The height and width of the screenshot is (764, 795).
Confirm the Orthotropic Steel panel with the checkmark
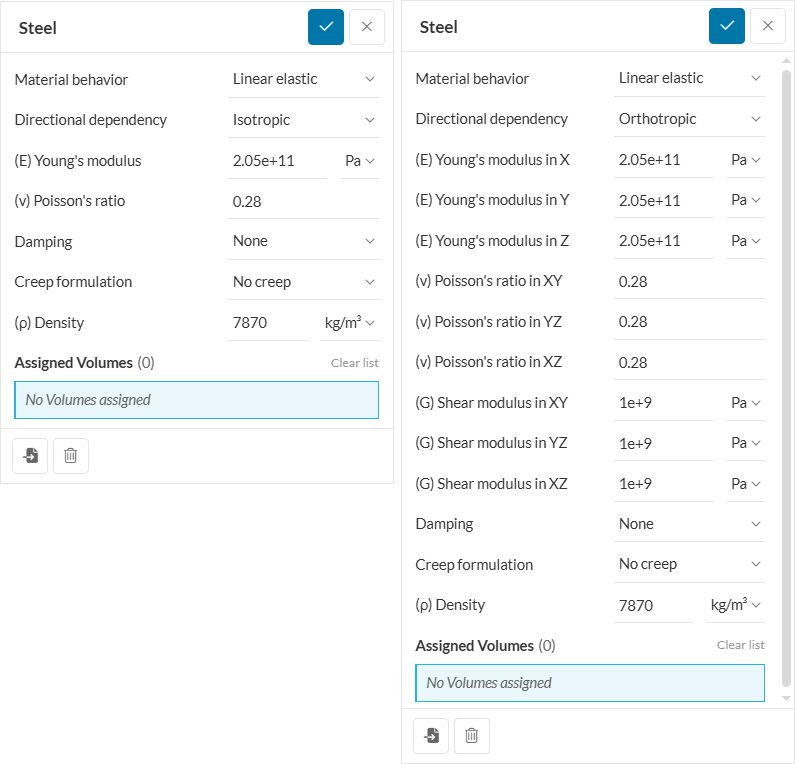727,26
